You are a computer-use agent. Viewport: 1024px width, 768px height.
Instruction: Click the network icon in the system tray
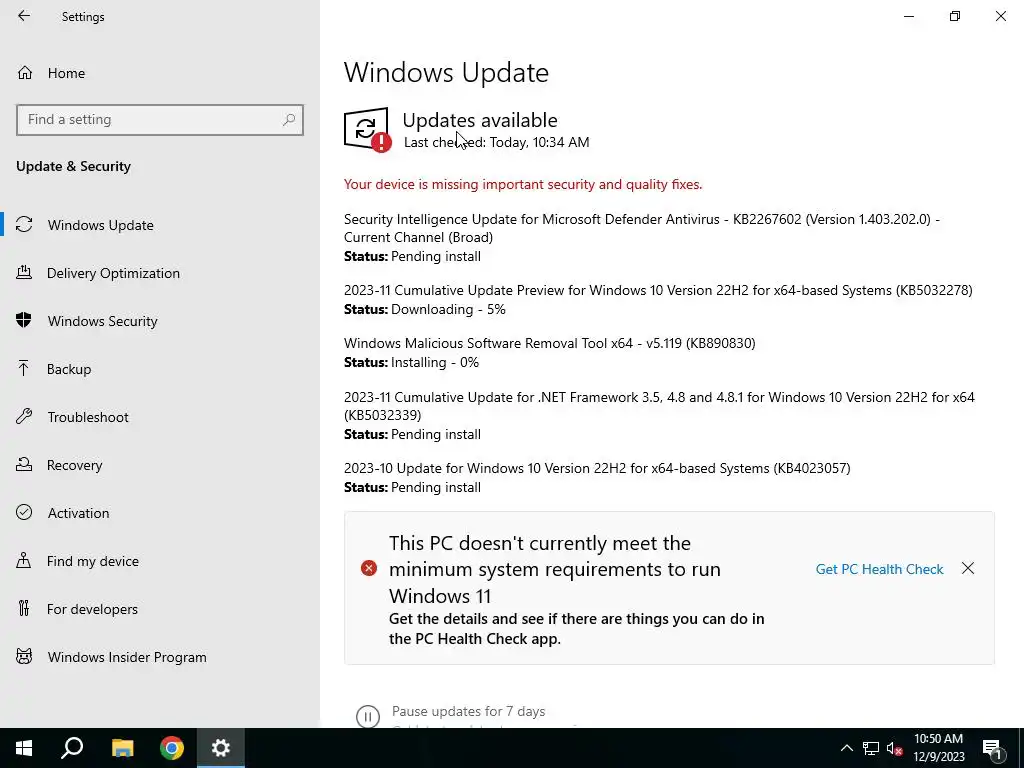[x=871, y=748]
